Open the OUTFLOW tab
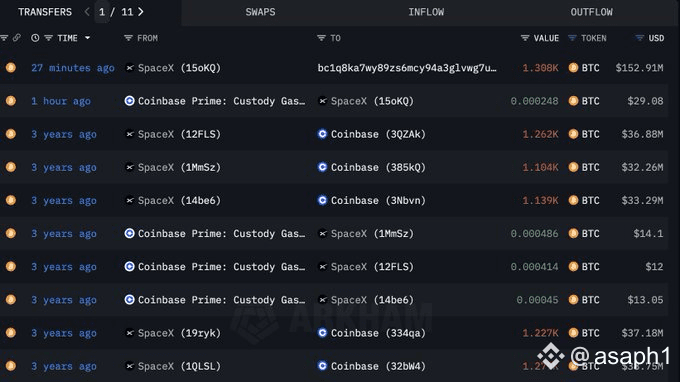The width and height of the screenshot is (680, 382). (592, 12)
